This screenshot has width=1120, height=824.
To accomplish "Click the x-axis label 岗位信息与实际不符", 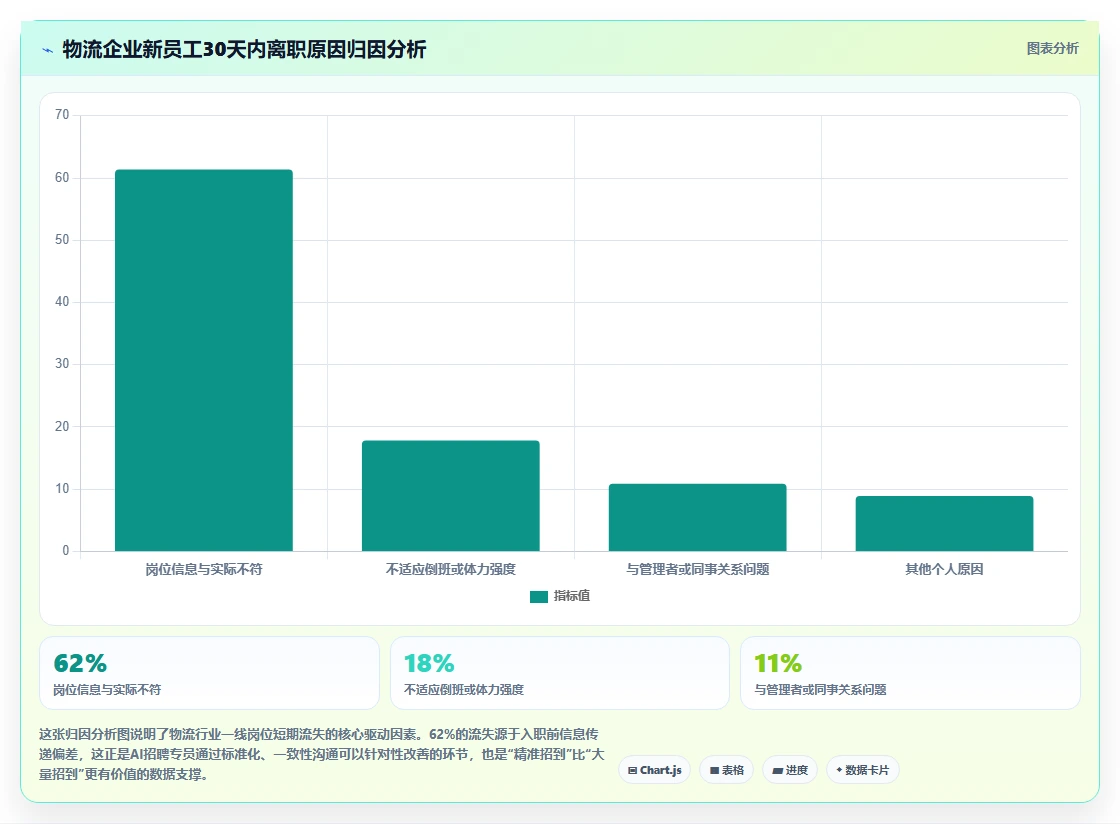I will coord(204,569).
